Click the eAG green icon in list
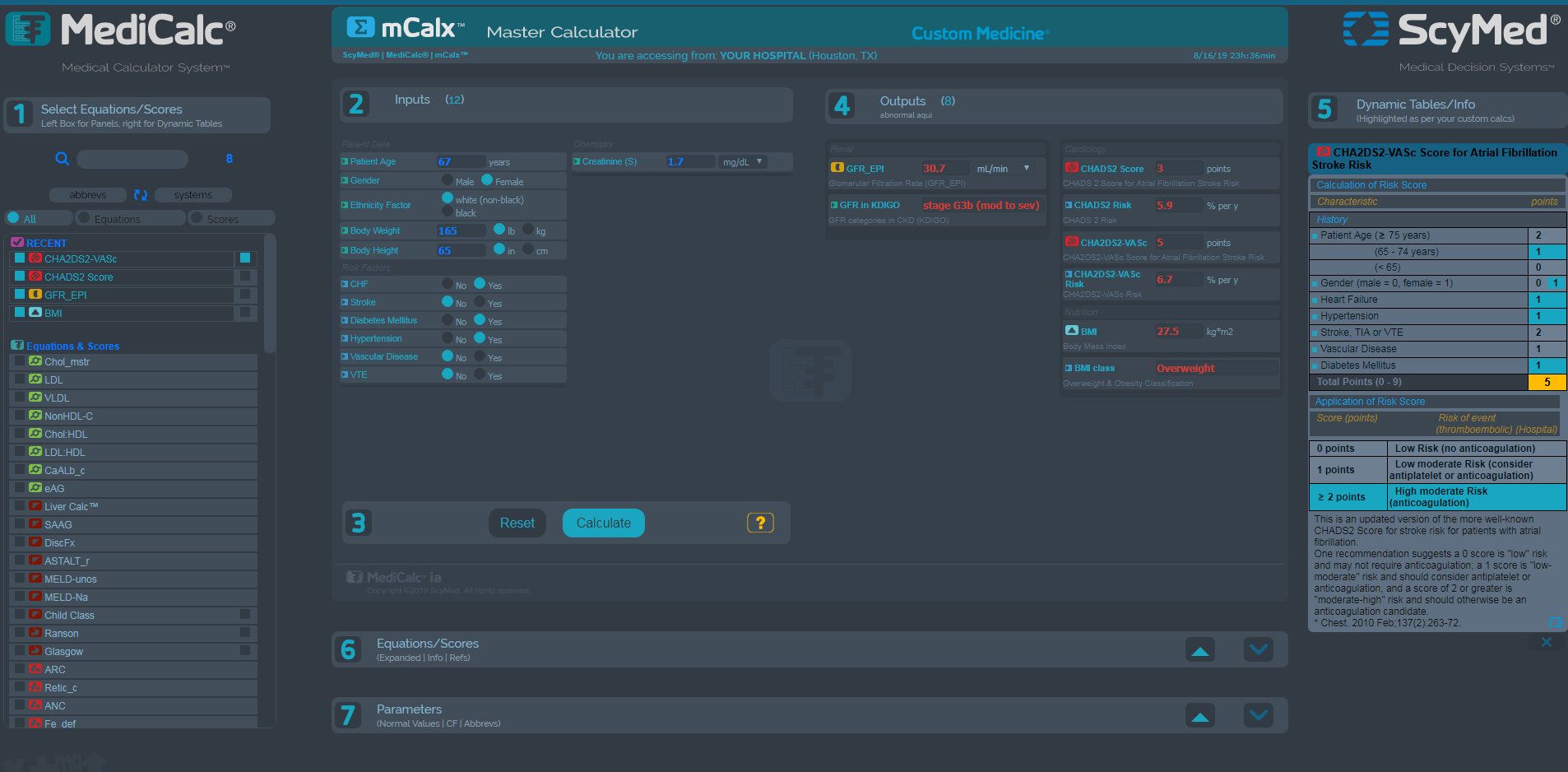This screenshot has height=772, width=1568. coord(35,488)
